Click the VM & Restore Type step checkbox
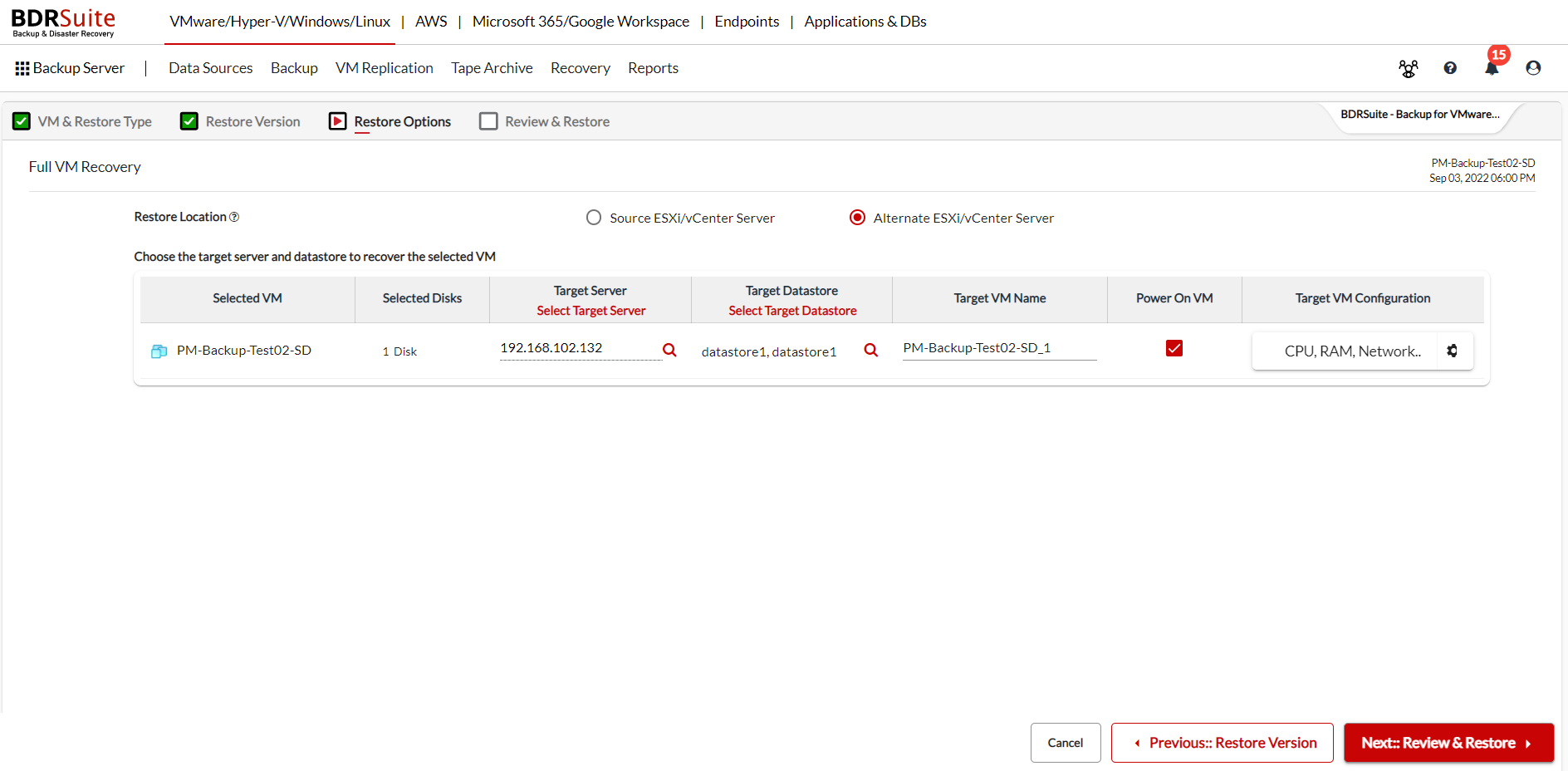This screenshot has height=771, width=1568. coord(22,121)
